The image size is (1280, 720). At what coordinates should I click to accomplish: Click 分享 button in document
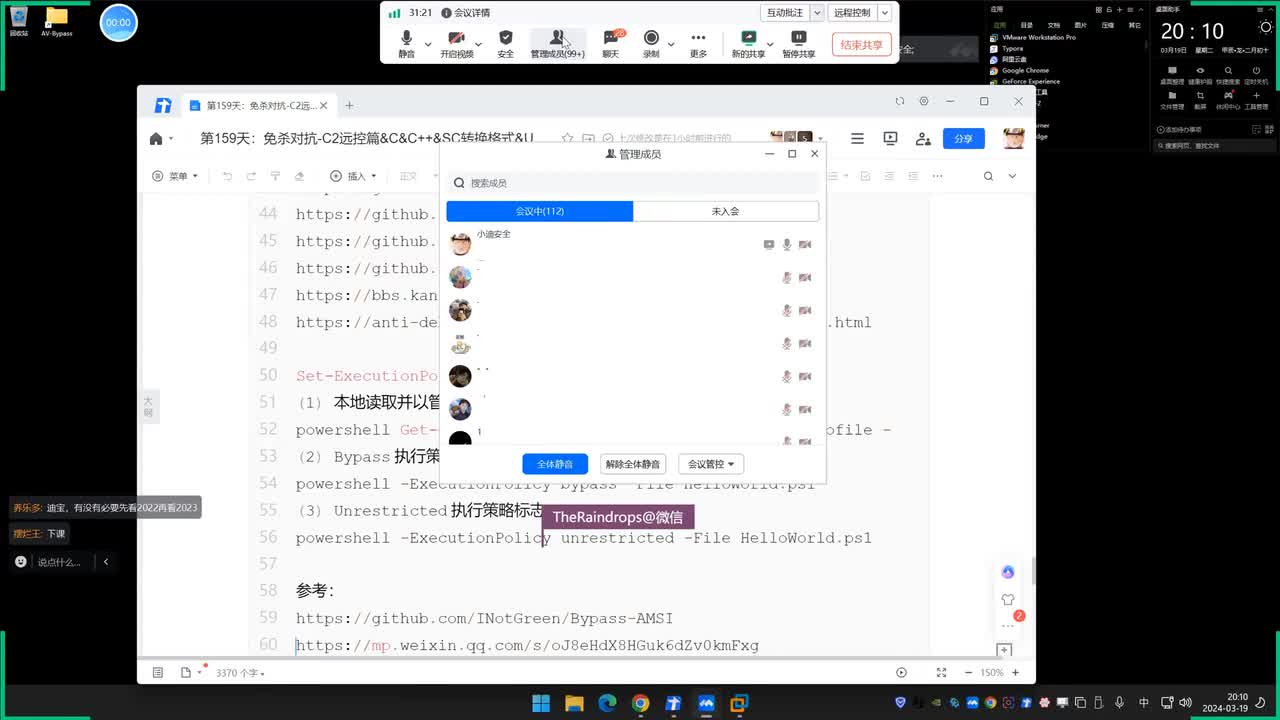coord(964,139)
